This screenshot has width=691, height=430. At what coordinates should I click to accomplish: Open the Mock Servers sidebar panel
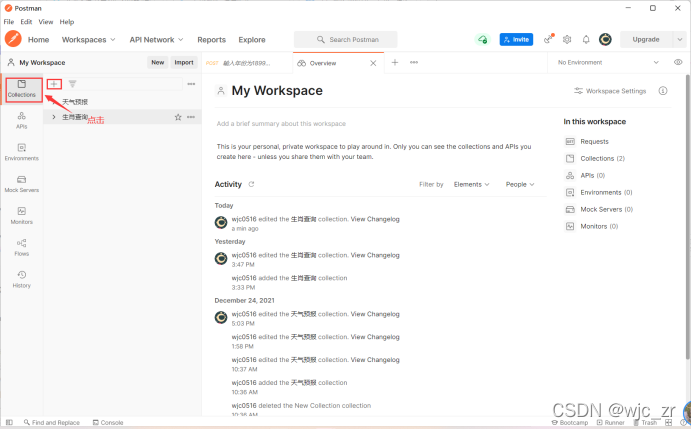22,184
